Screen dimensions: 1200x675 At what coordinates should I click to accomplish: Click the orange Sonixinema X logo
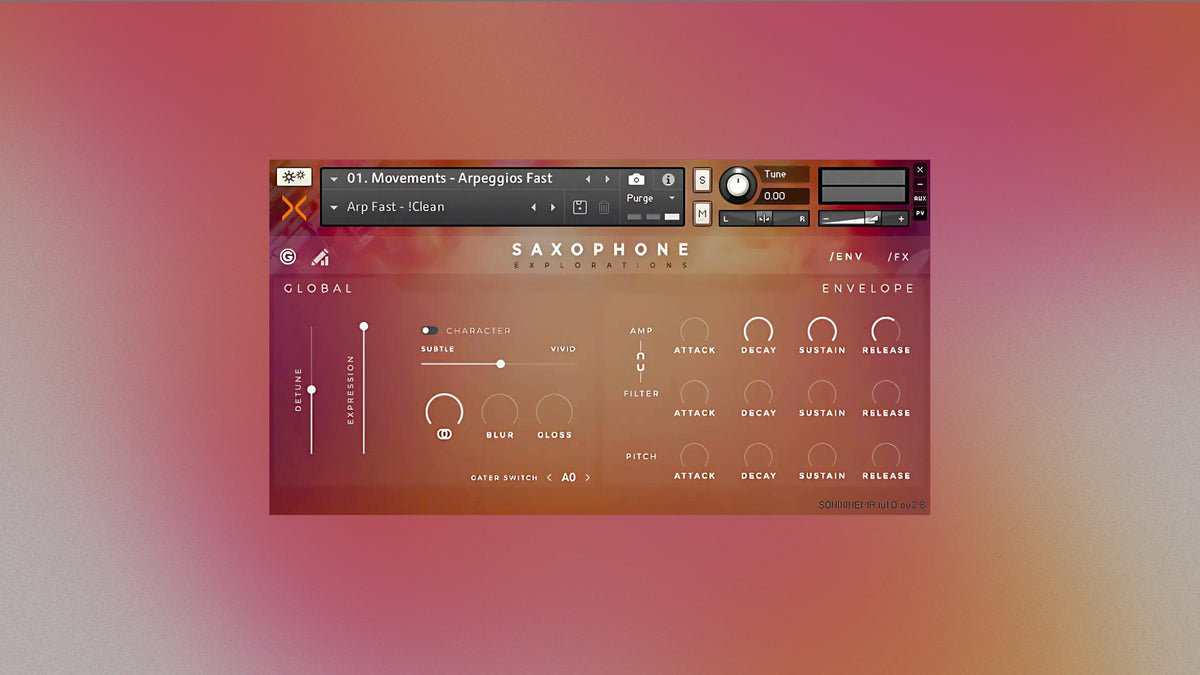coord(294,208)
